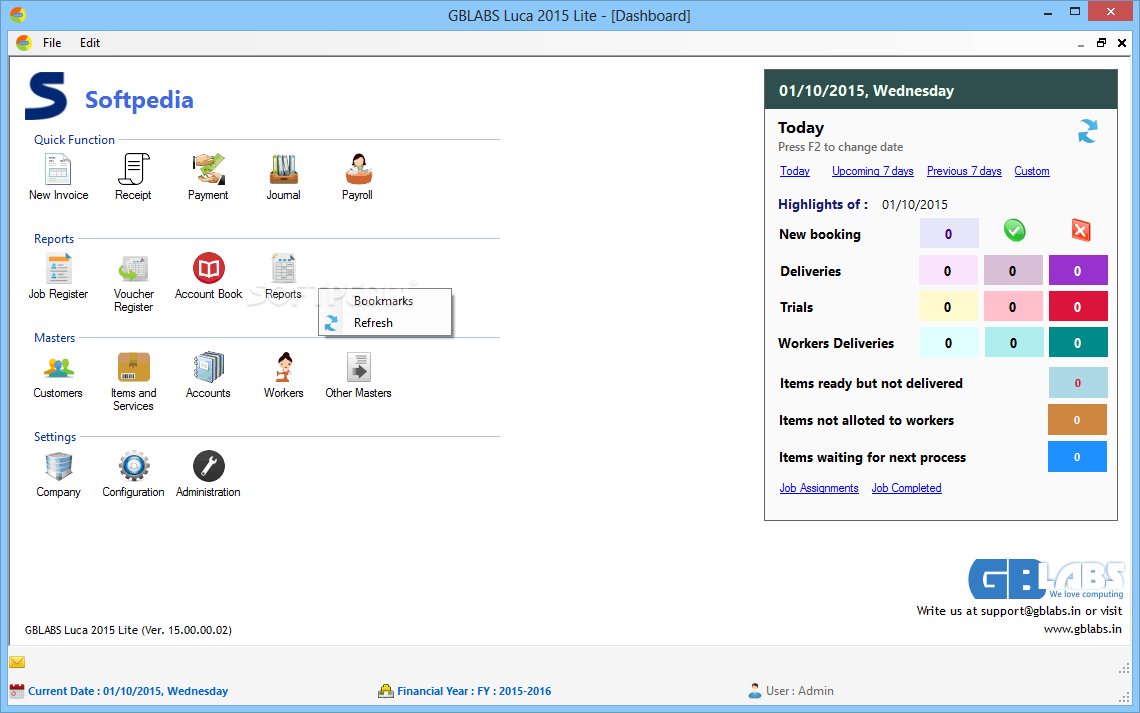This screenshot has height=713, width=1140.
Task: Open the Job Completed link
Action: (x=907, y=488)
